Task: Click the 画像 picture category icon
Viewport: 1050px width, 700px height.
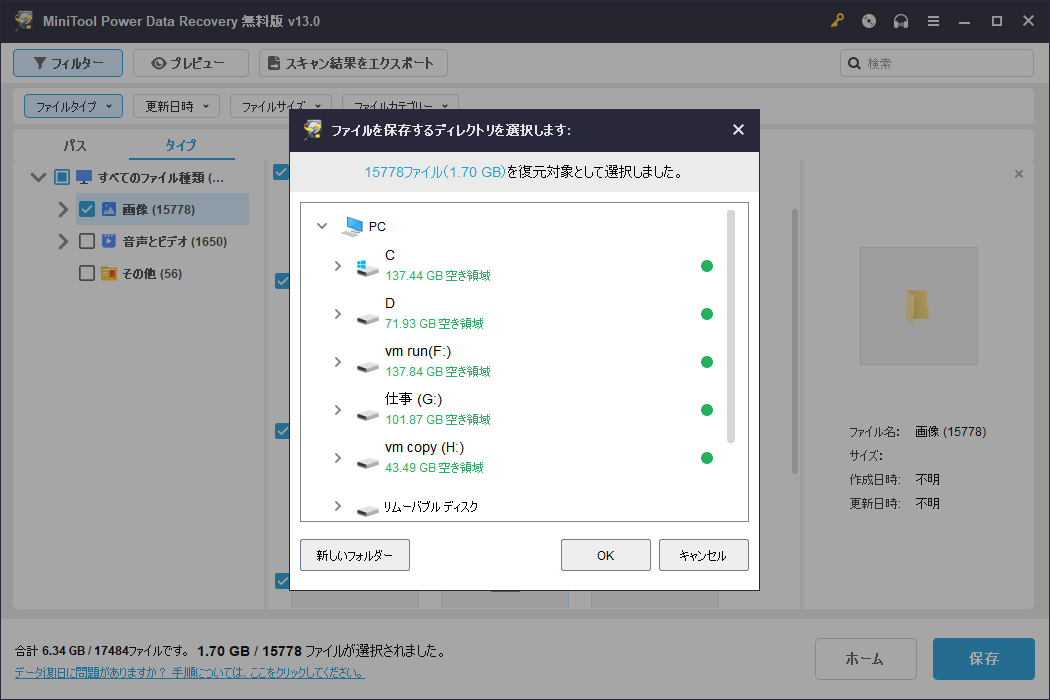Action: pos(108,209)
